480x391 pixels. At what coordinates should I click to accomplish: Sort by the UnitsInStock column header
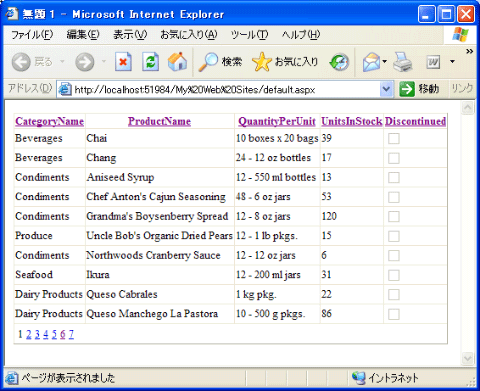(x=352, y=121)
